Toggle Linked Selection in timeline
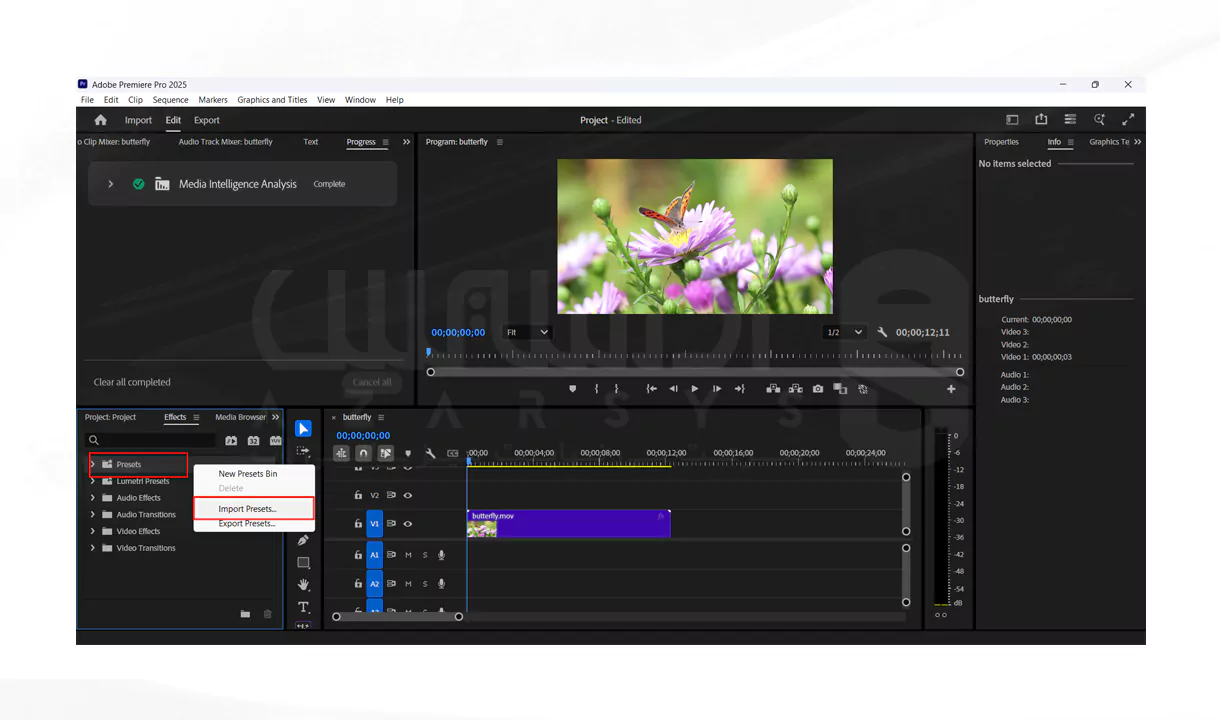1220x720 pixels. (386, 454)
